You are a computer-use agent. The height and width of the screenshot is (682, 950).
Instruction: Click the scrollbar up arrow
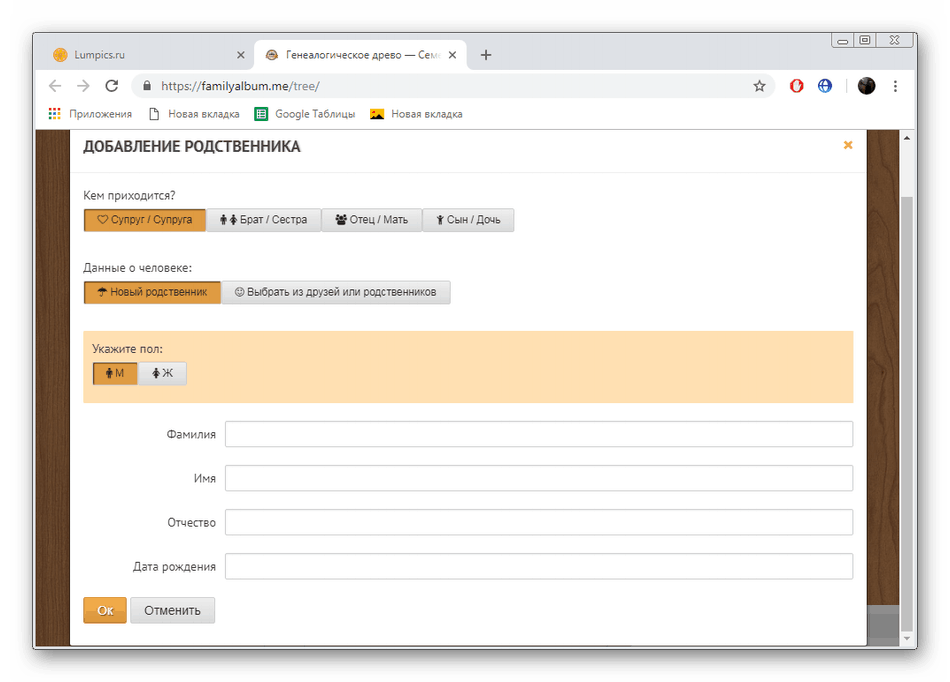point(906,138)
